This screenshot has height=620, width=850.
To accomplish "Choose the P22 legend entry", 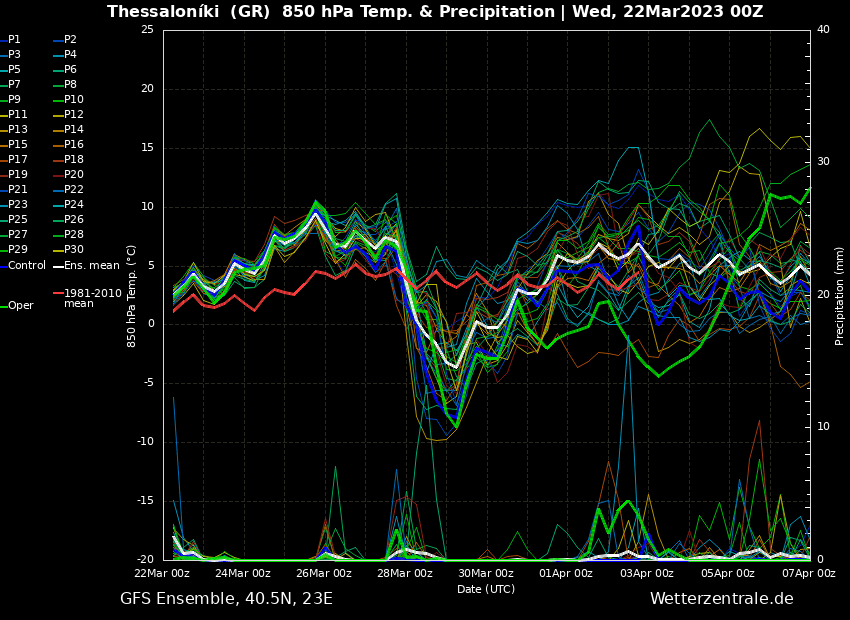I will [73, 190].
